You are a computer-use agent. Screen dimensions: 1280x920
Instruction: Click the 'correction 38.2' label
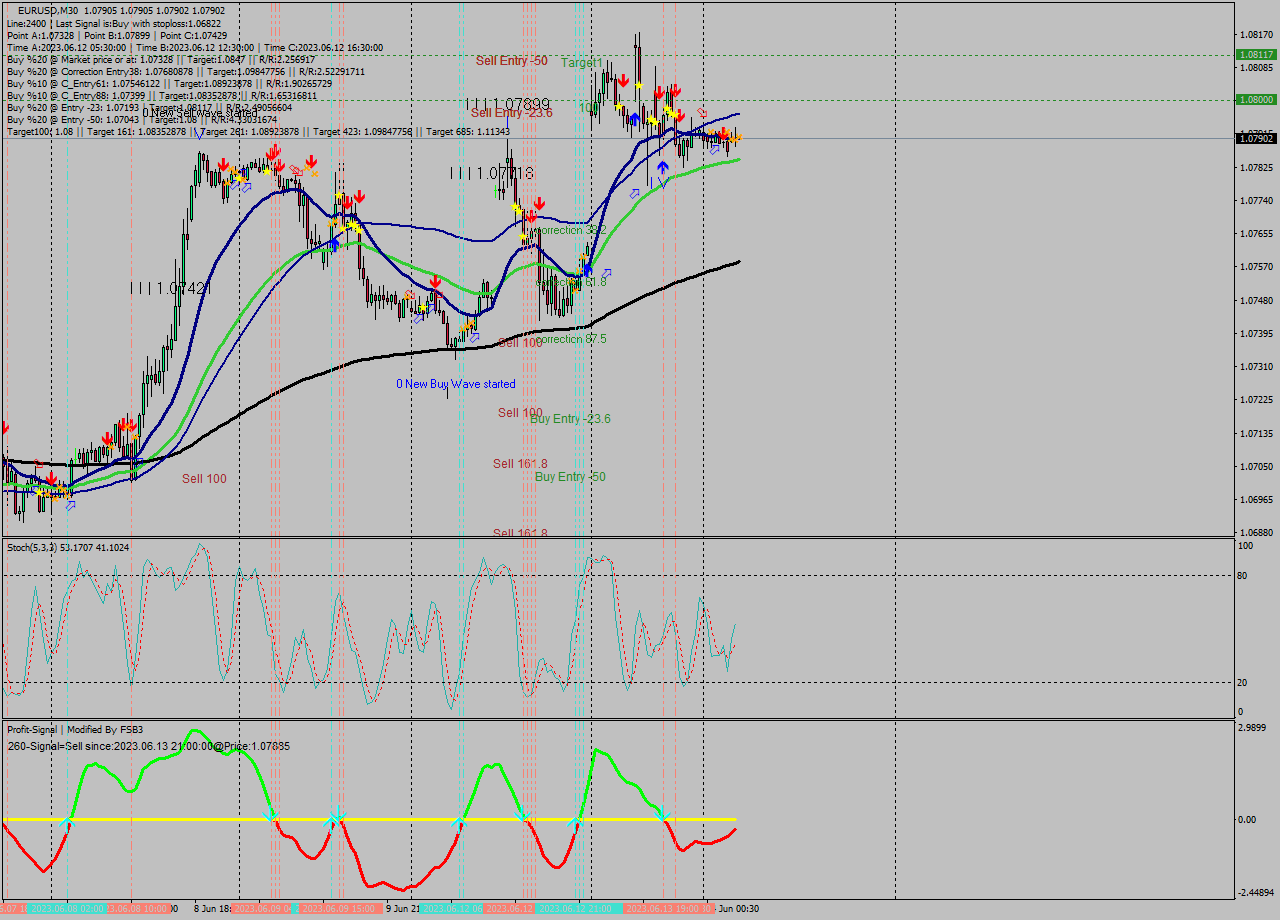(x=571, y=230)
